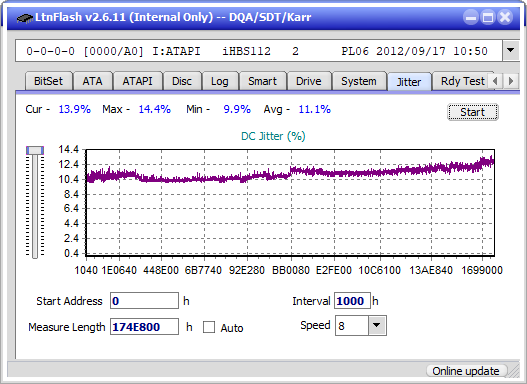This screenshot has height=384, width=527.
Task: Expand the drive selection dropdown
Action: (511, 51)
